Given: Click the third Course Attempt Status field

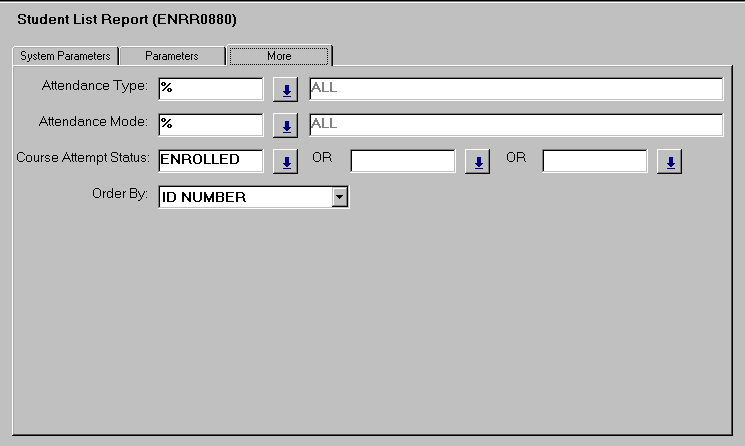Looking at the screenshot, I should [x=594, y=161].
